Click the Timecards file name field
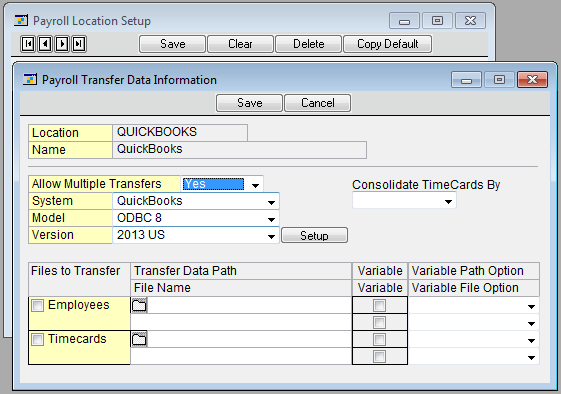 point(241,356)
